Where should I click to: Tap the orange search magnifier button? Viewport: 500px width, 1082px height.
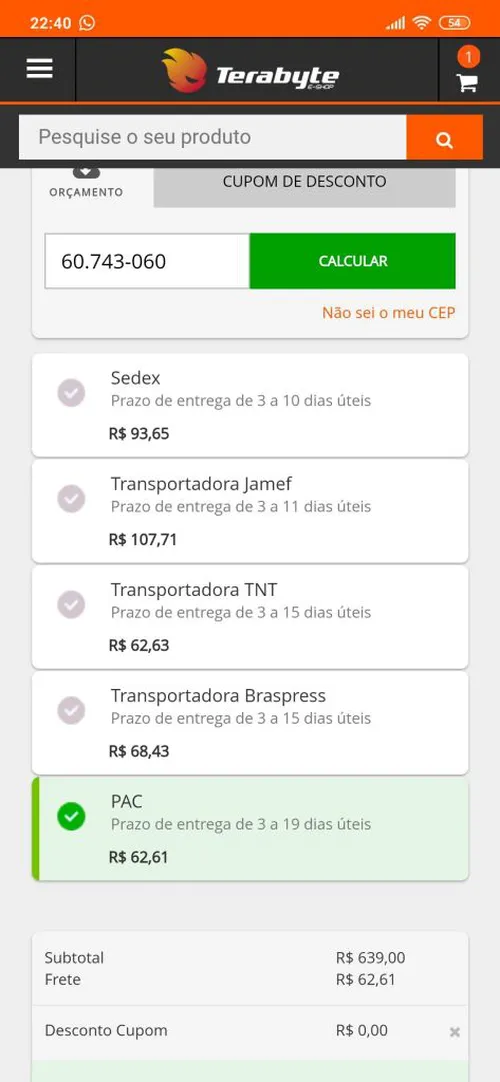click(444, 137)
